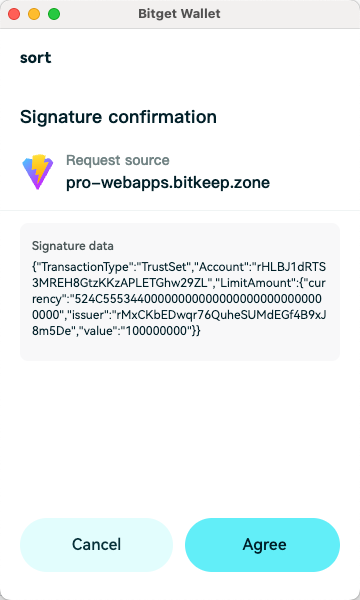Cancel the signature request
The height and width of the screenshot is (600, 360).
(x=96, y=545)
